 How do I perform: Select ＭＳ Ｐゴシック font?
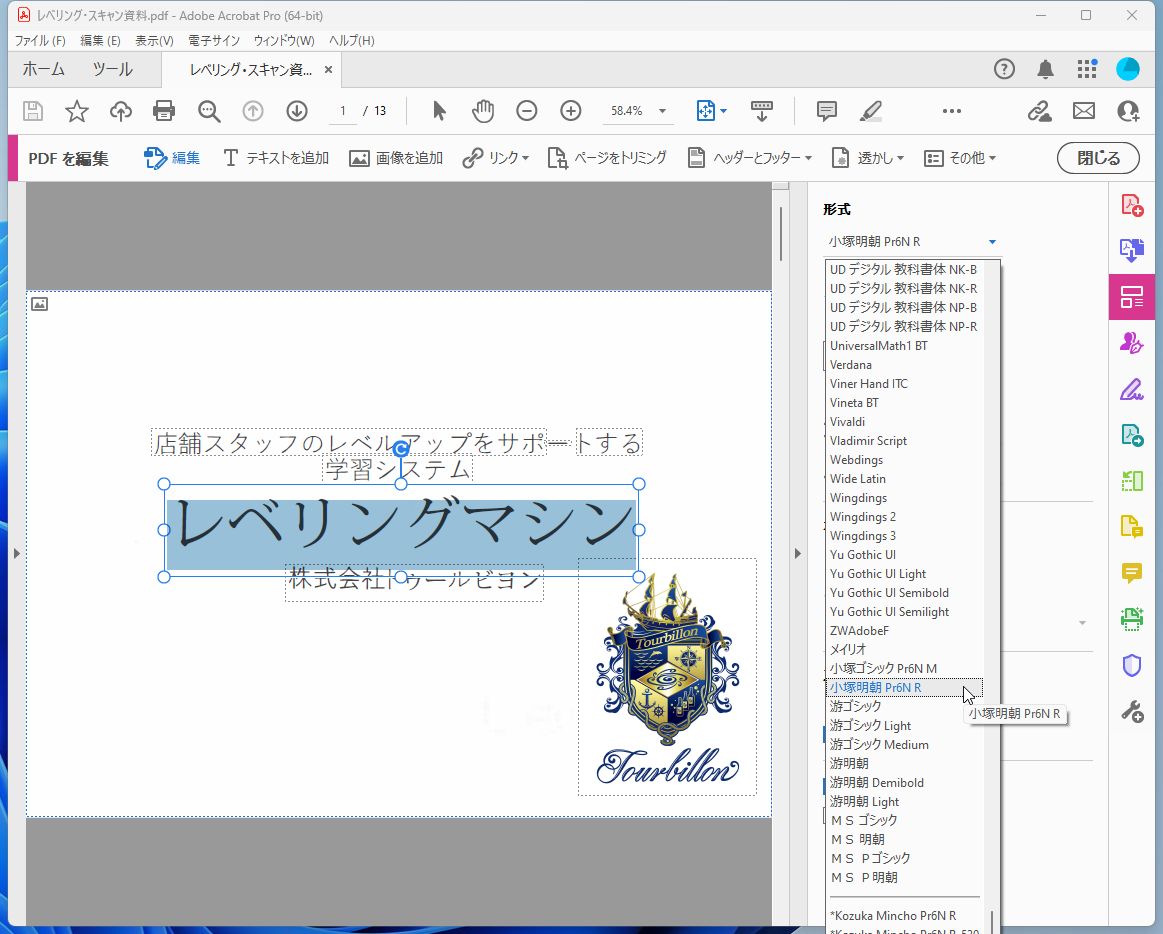tap(905, 858)
